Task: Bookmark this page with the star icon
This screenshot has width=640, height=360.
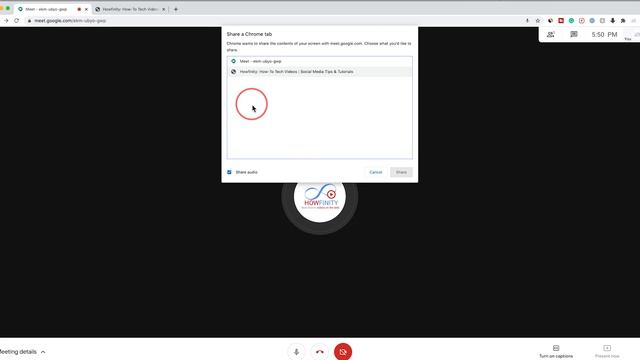Action: [x=538, y=20]
